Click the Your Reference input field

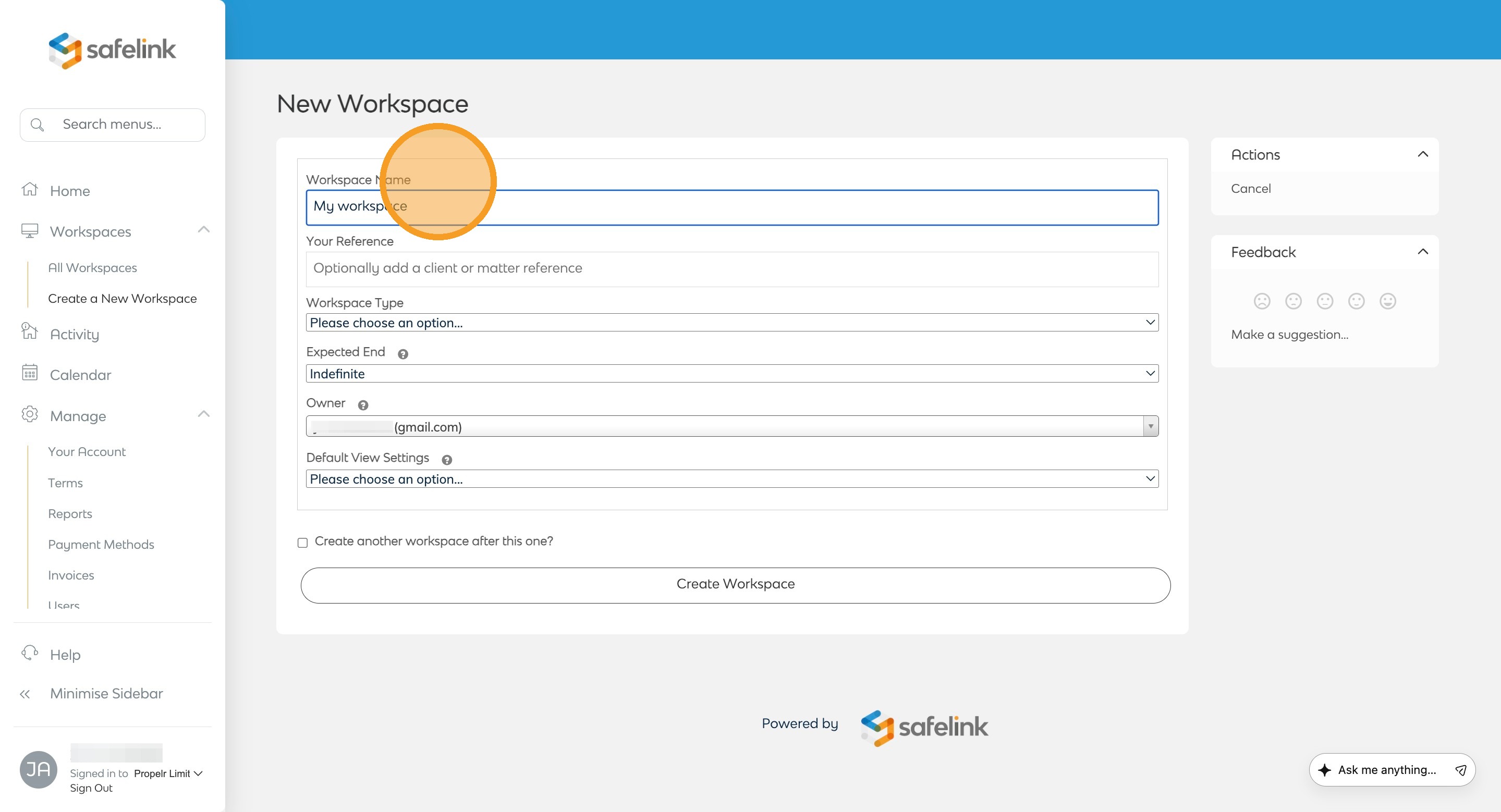[732, 268]
